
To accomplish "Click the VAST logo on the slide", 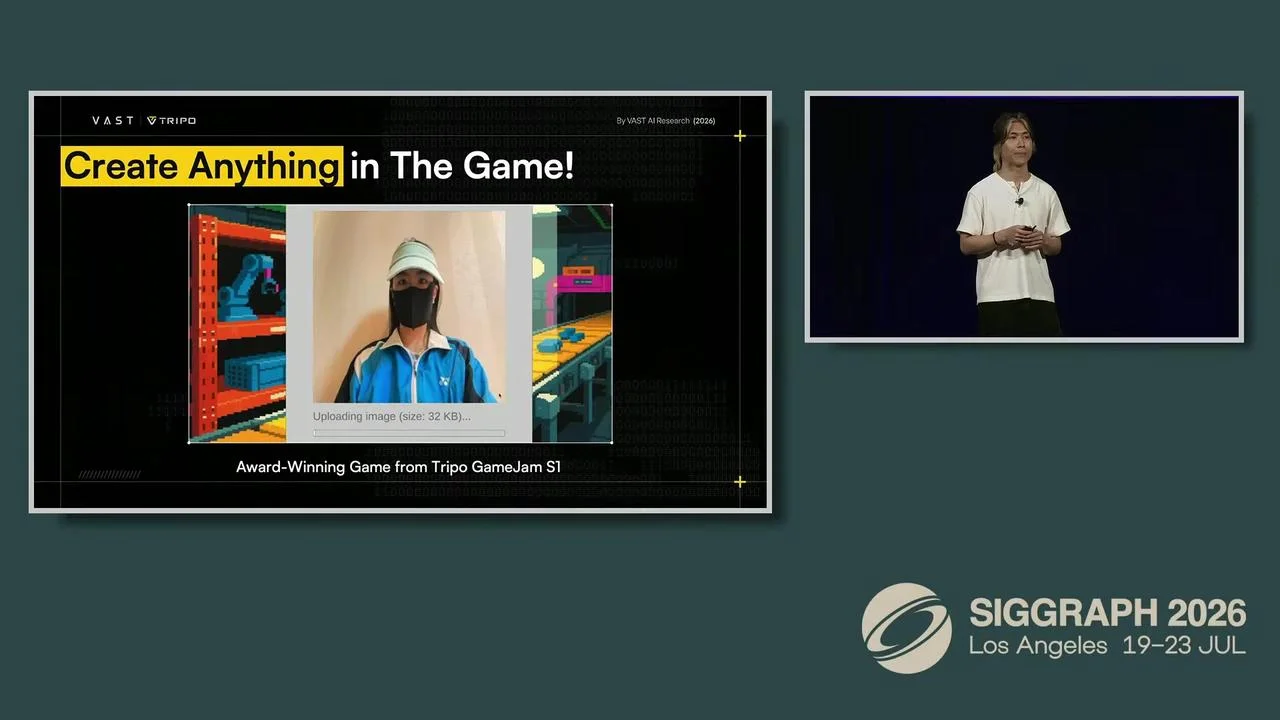I will click(x=113, y=121).
